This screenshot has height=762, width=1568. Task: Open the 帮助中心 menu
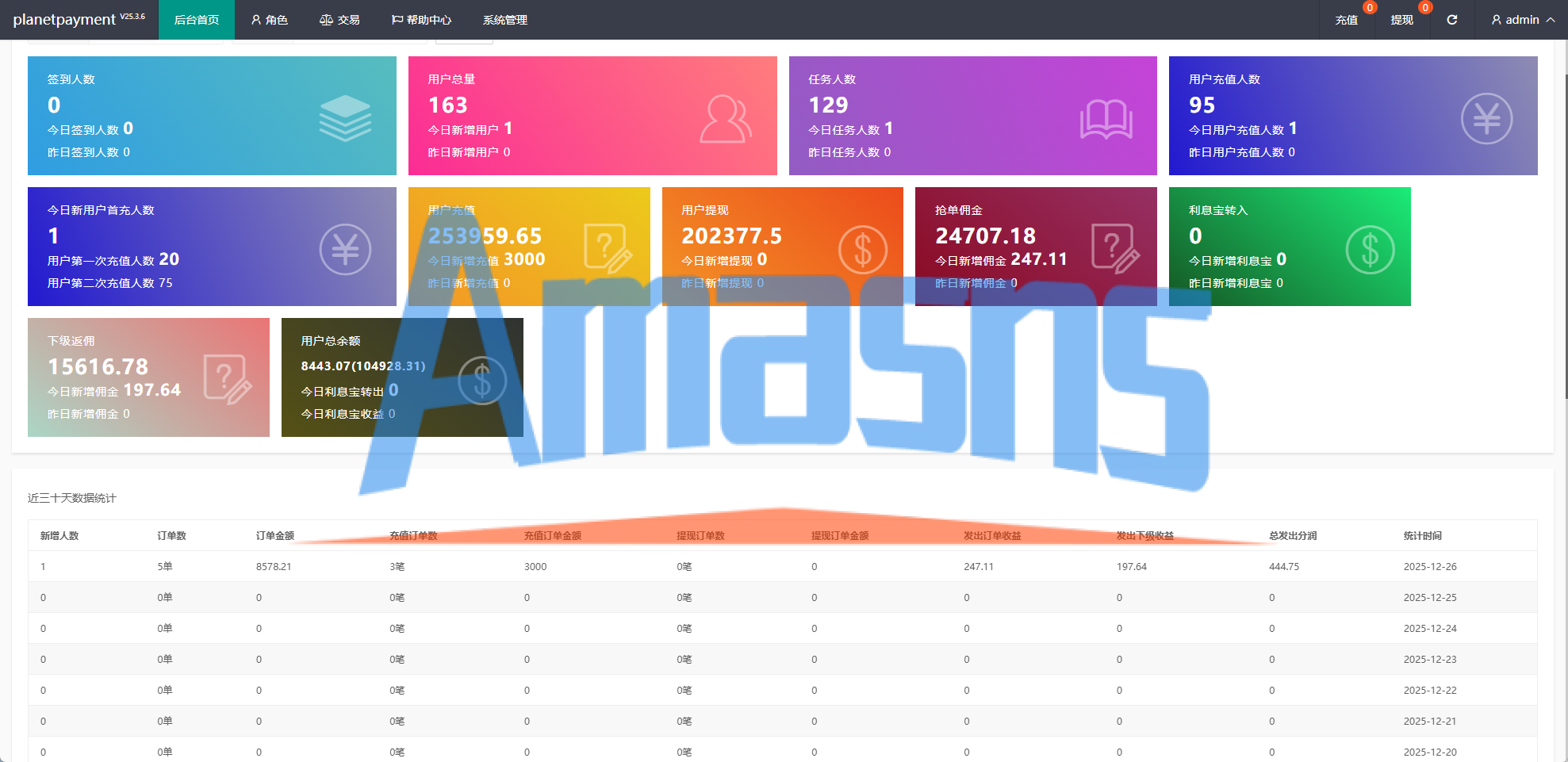(x=421, y=20)
